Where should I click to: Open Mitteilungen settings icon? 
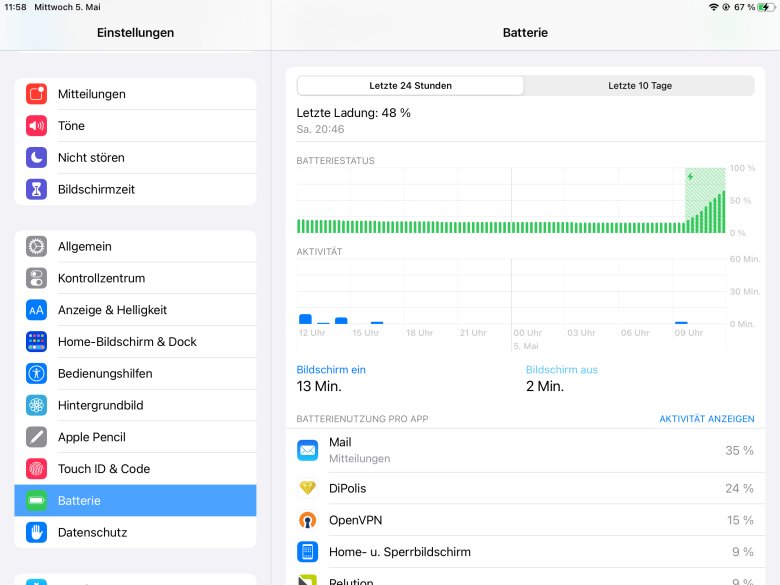[x=37, y=94]
